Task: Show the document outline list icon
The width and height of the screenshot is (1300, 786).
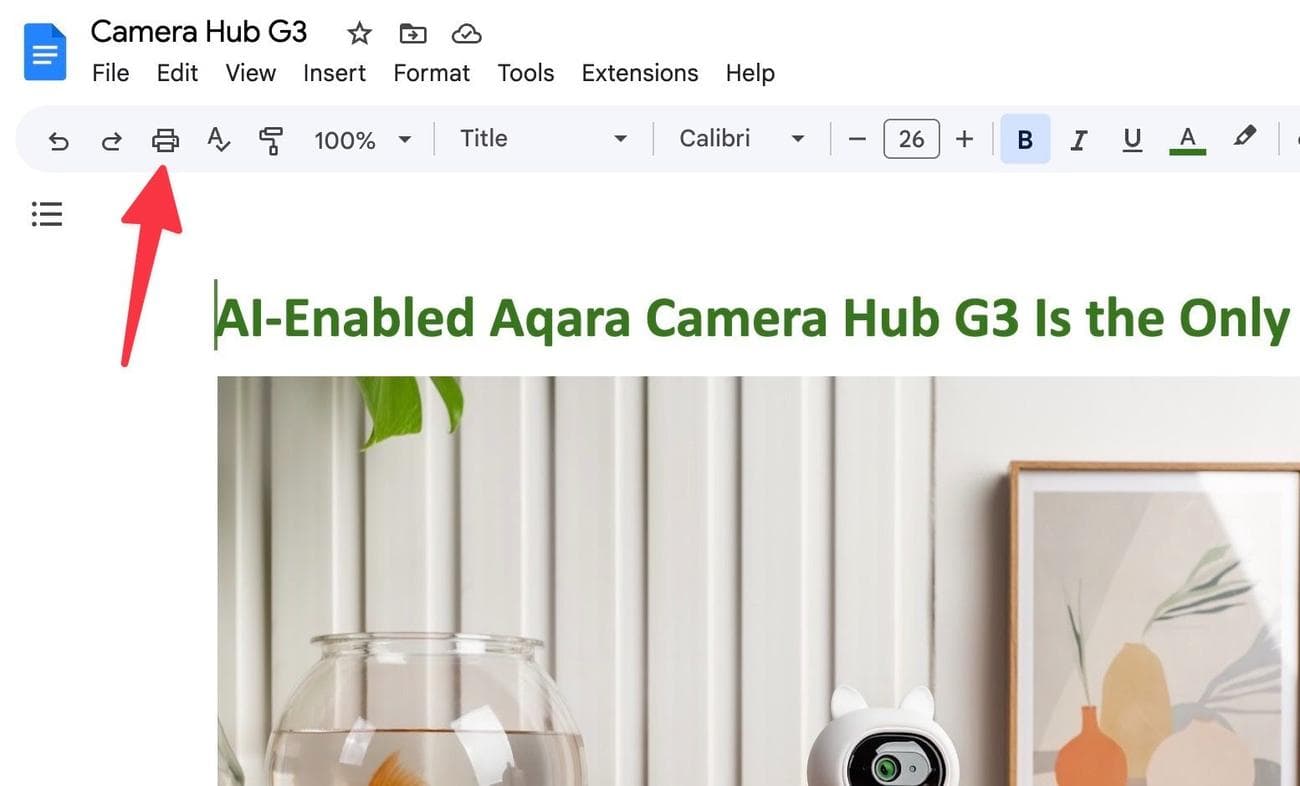Action: (x=47, y=214)
